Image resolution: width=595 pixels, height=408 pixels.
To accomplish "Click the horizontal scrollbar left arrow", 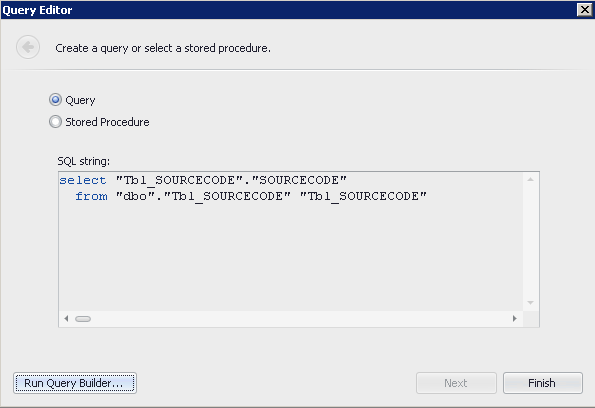I will (x=66, y=318).
